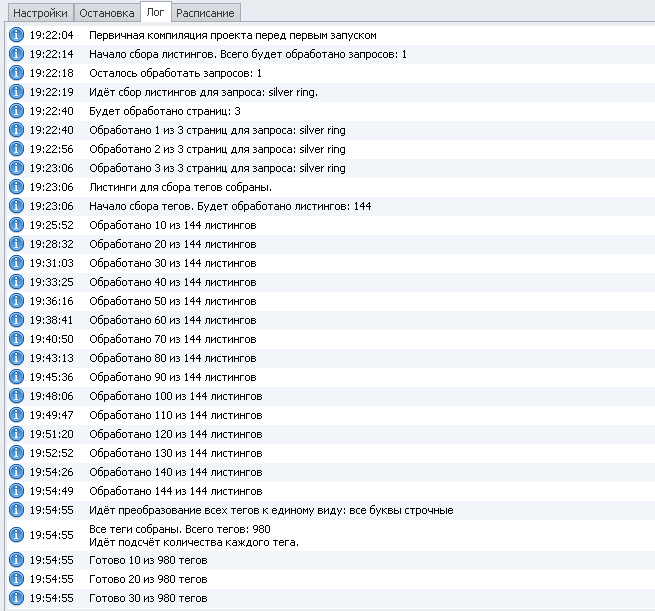Click info icon of the 19:45:36 entry

click(x=16, y=377)
